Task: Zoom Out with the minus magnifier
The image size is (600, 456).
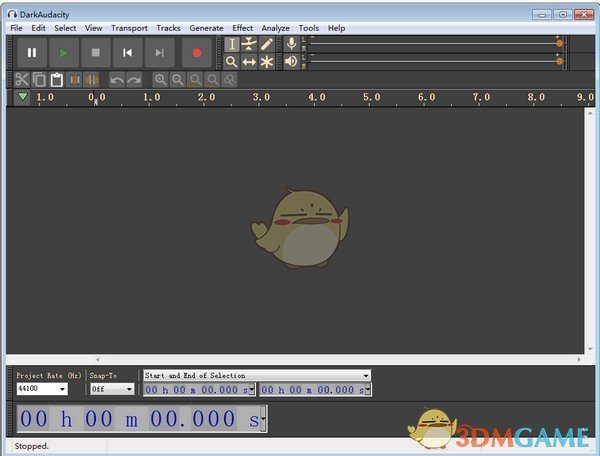Action: click(178, 80)
